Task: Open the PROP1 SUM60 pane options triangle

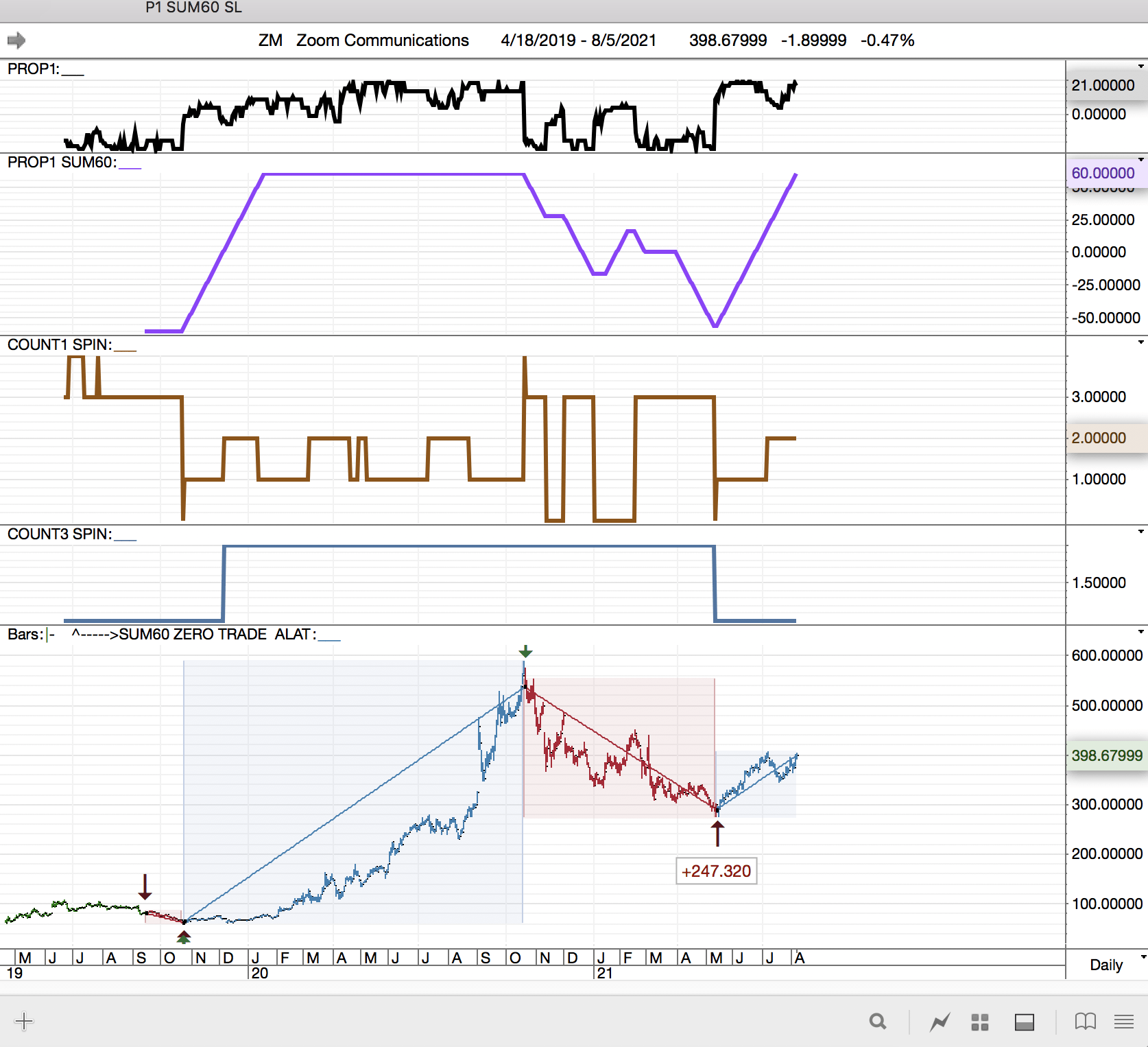Action: tap(1141, 160)
